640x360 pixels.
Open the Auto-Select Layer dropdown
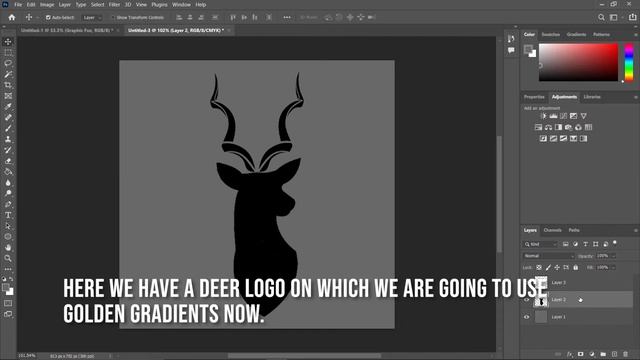(92, 18)
